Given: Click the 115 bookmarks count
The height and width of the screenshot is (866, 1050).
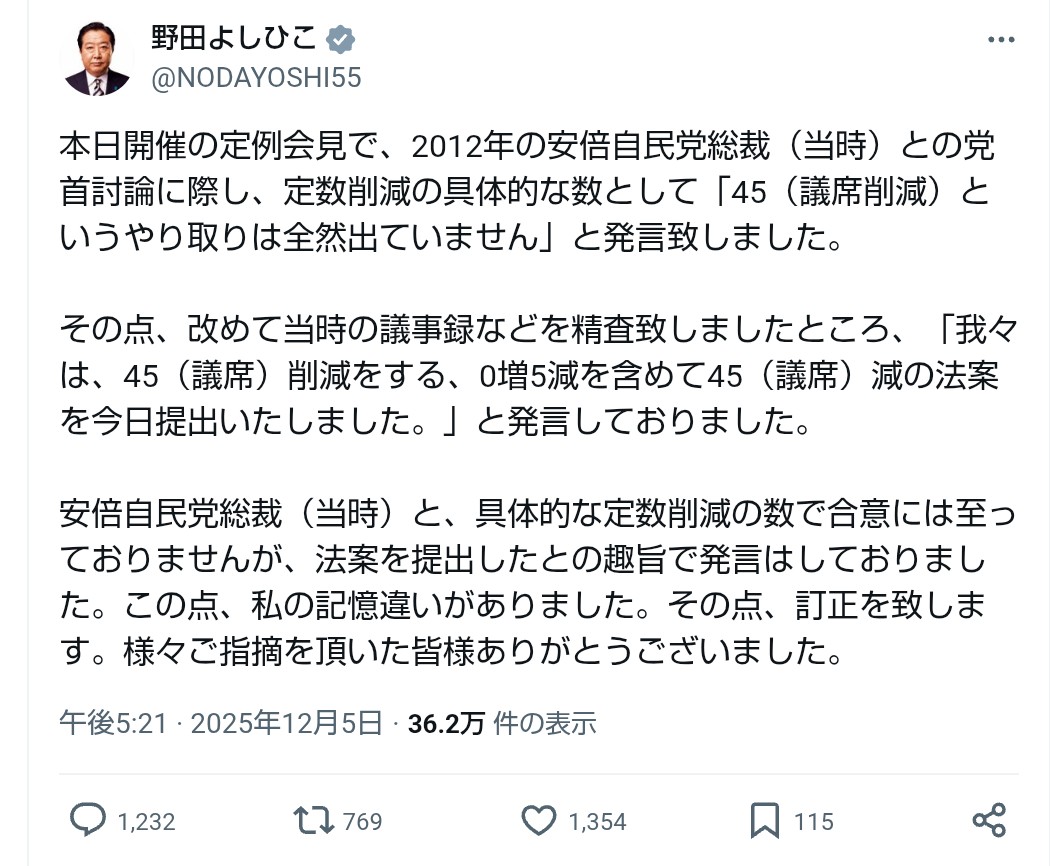Looking at the screenshot, I should [814, 822].
